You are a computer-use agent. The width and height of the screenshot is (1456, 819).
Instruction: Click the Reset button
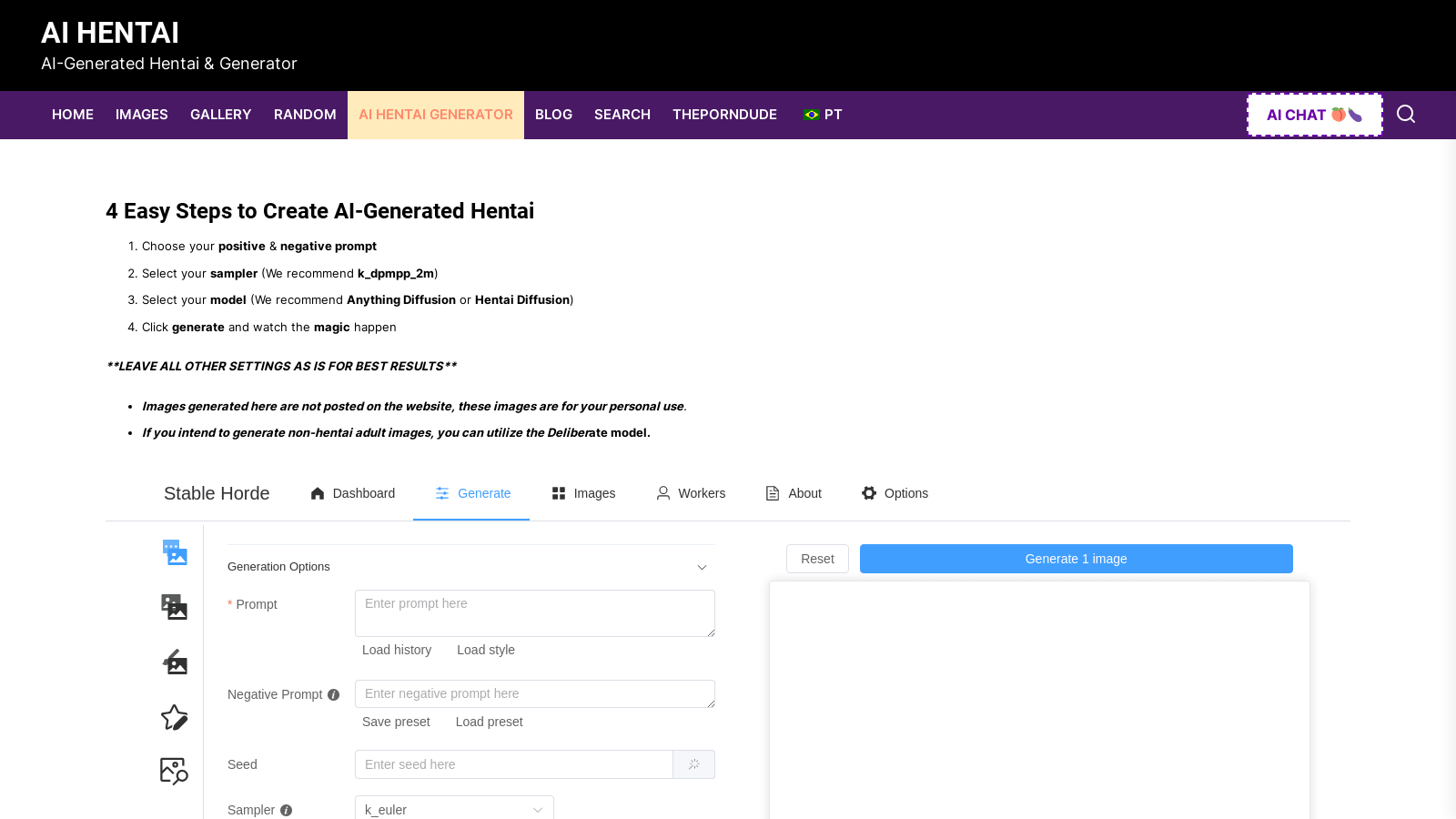tap(817, 559)
